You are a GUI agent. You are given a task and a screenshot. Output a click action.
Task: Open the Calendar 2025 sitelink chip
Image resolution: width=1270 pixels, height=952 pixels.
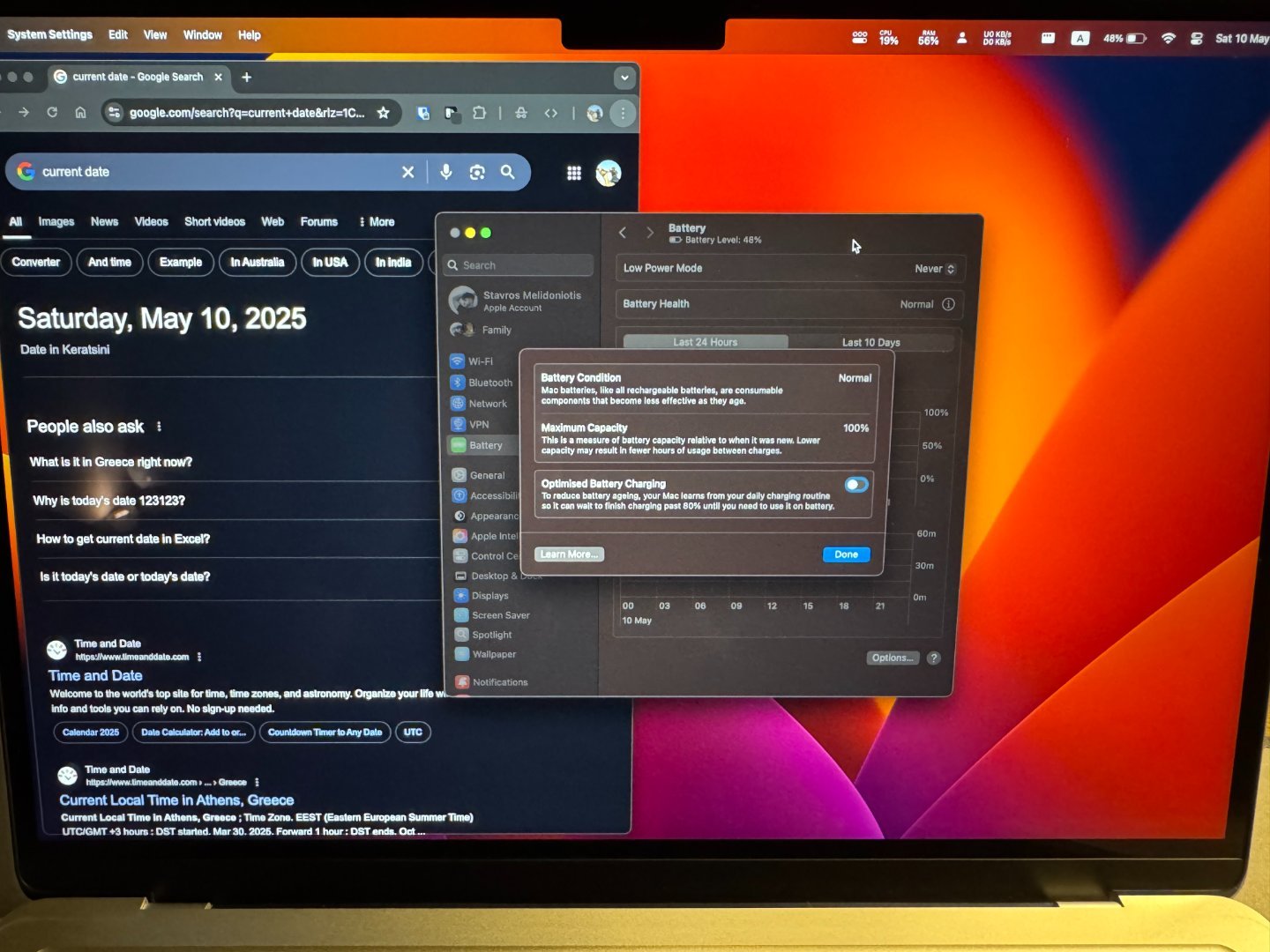point(90,733)
